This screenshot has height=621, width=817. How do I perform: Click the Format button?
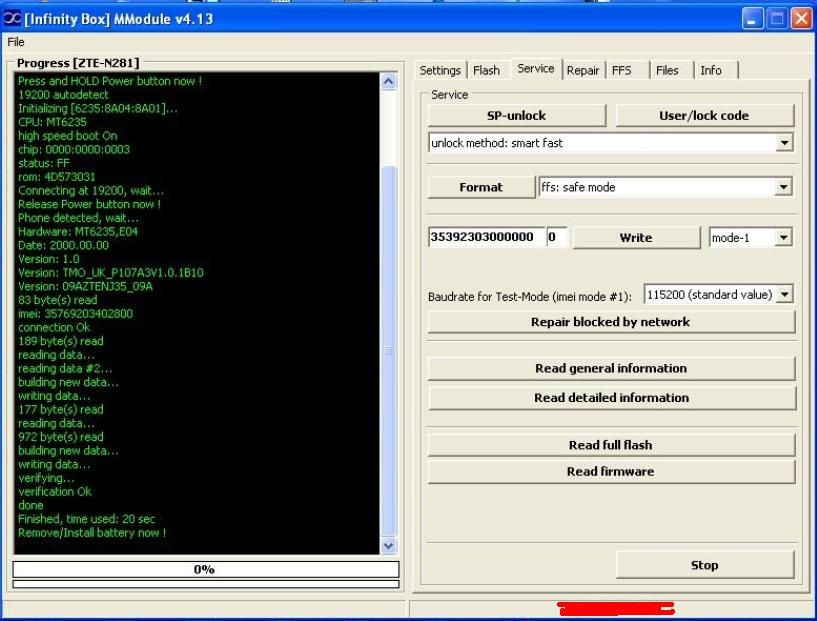click(x=481, y=187)
